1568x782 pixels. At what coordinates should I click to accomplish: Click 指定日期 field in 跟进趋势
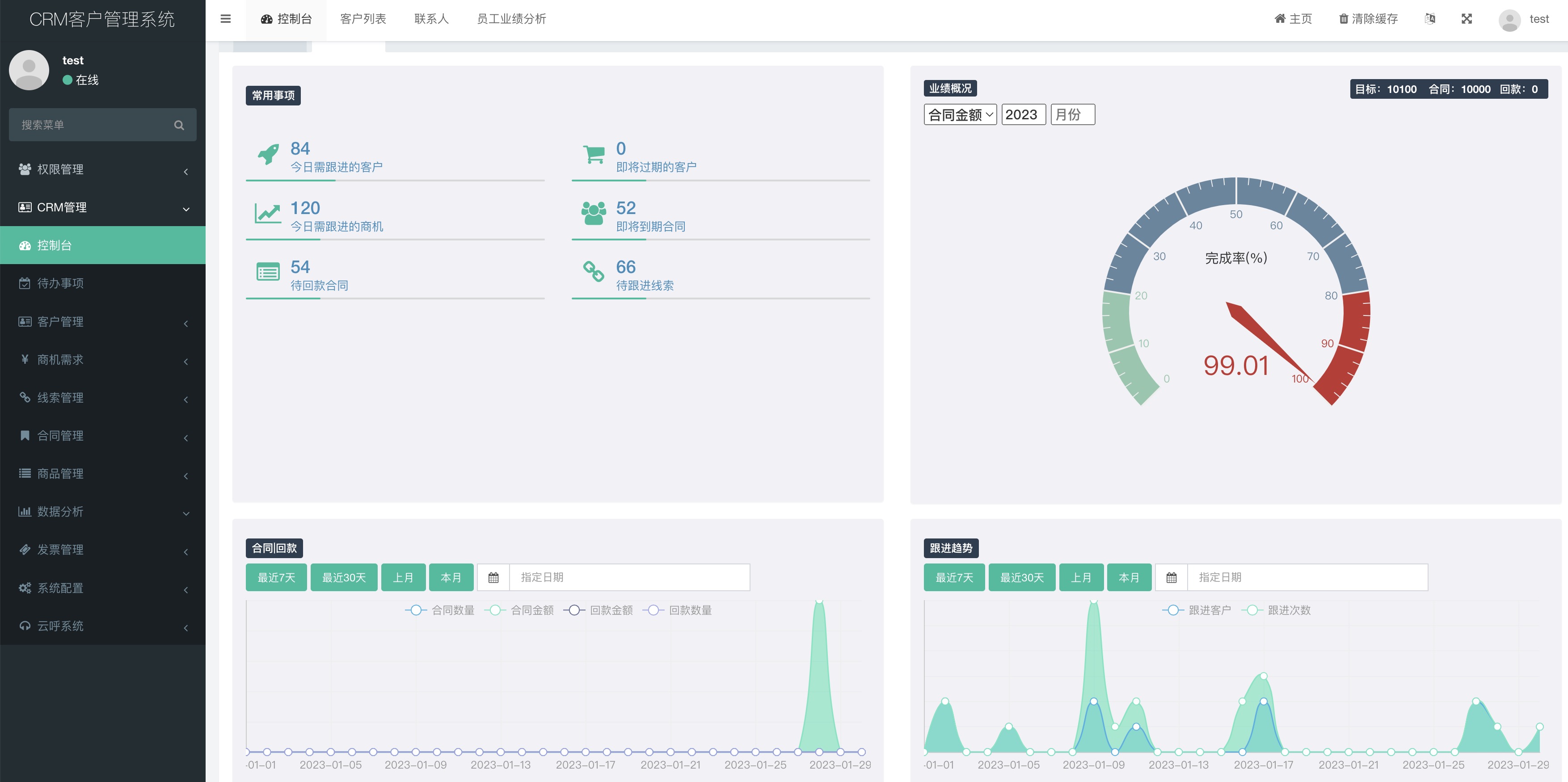1307,577
